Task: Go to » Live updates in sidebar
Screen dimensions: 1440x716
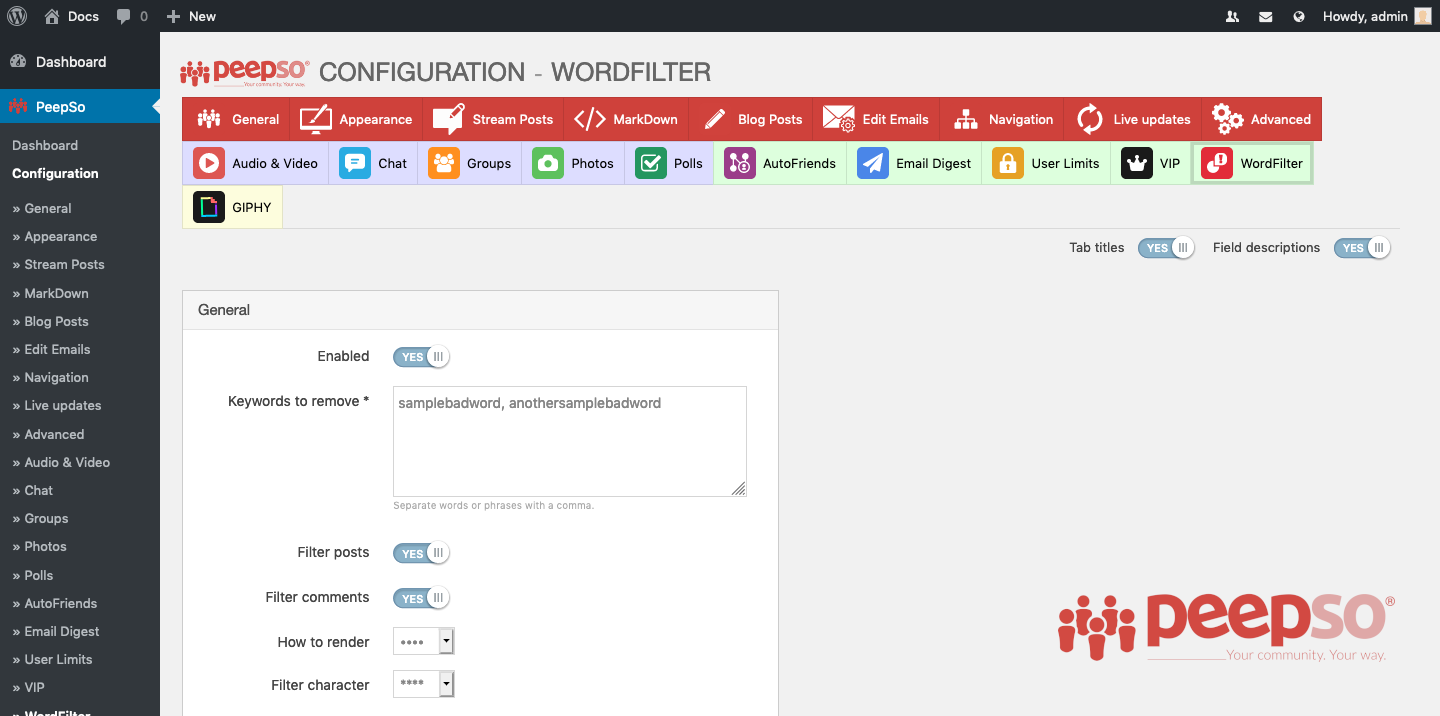Action: [56, 405]
